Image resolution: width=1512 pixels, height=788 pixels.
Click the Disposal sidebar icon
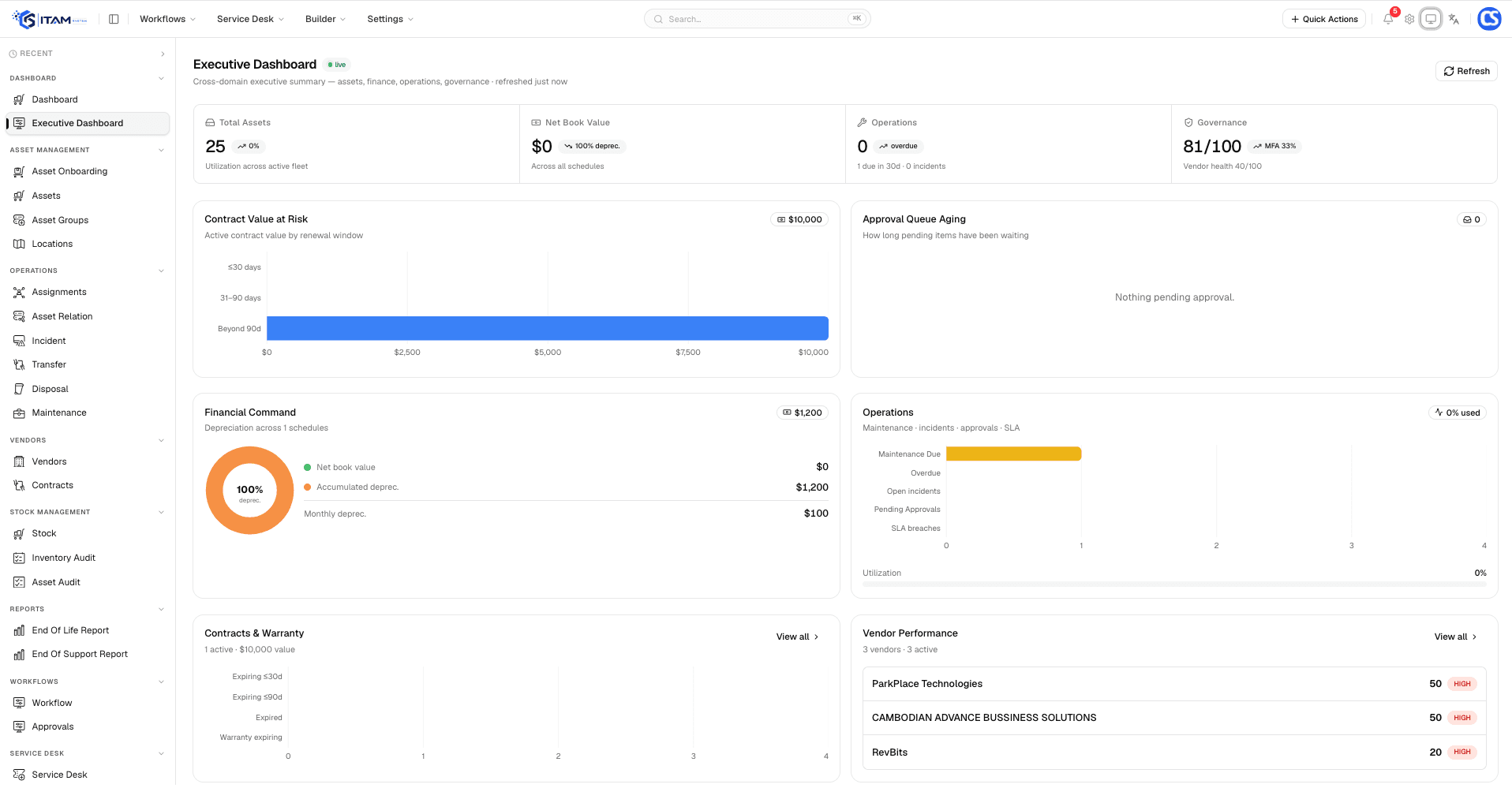(19, 389)
